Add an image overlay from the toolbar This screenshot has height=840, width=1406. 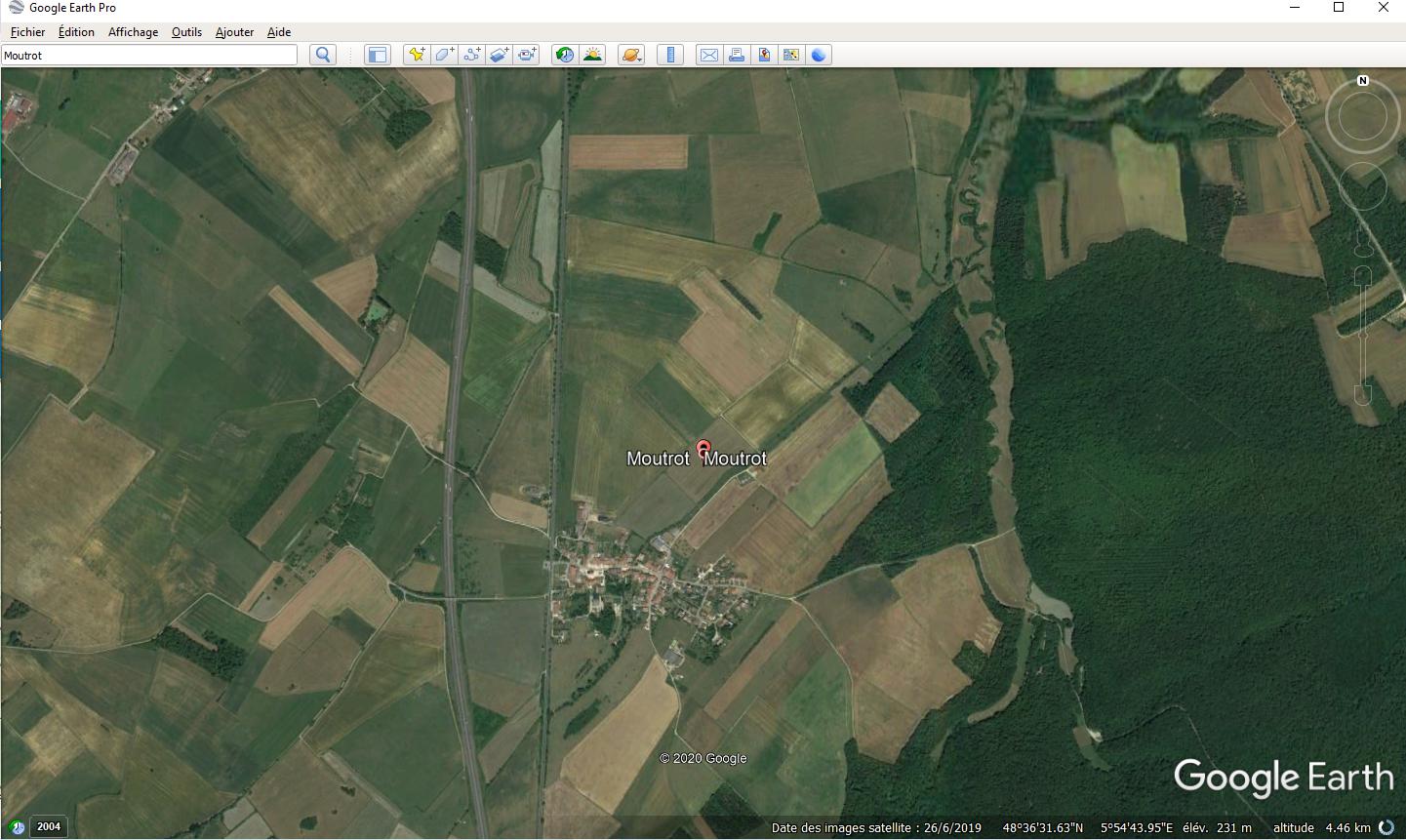[499, 55]
